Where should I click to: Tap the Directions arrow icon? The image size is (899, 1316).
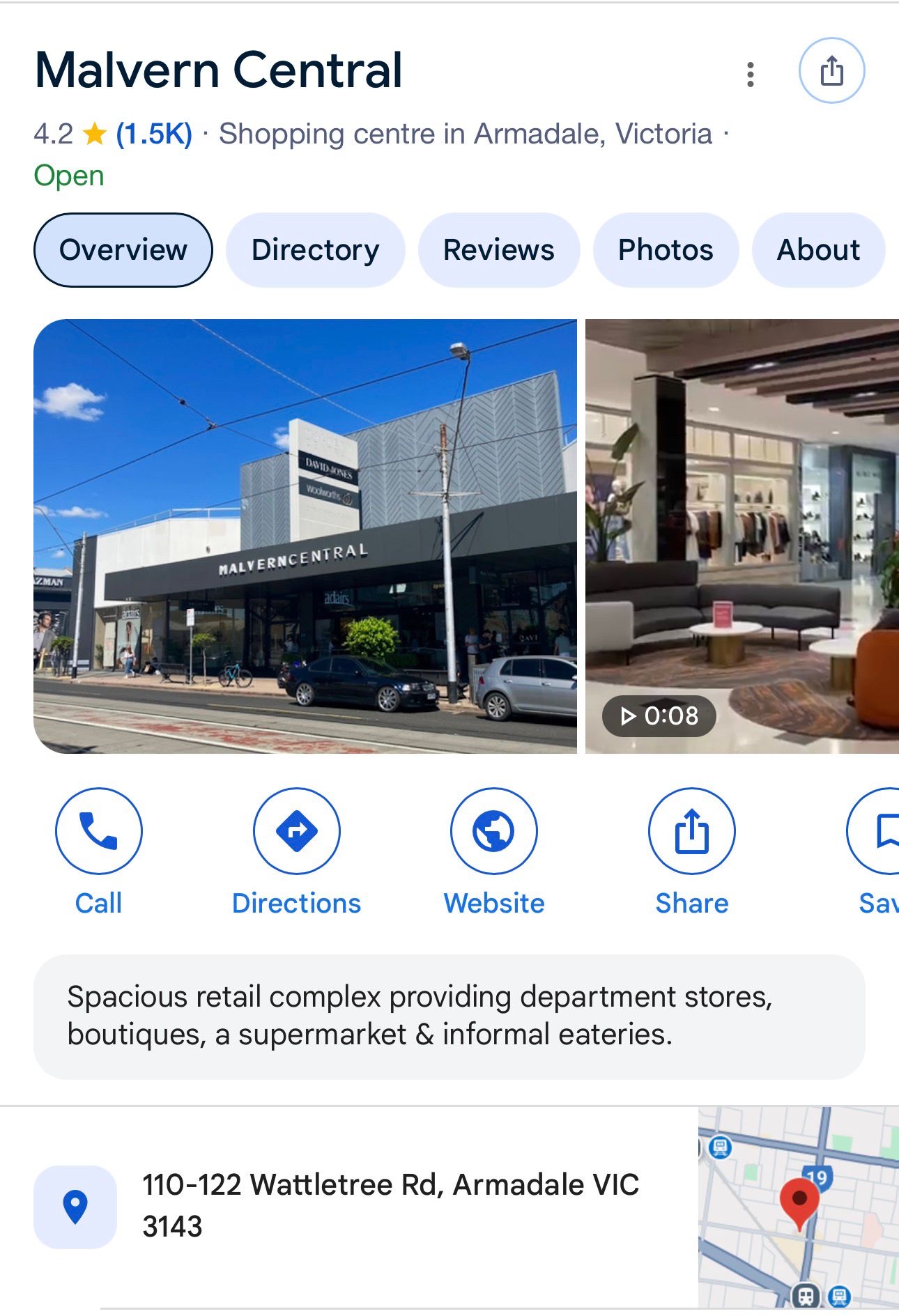click(297, 831)
